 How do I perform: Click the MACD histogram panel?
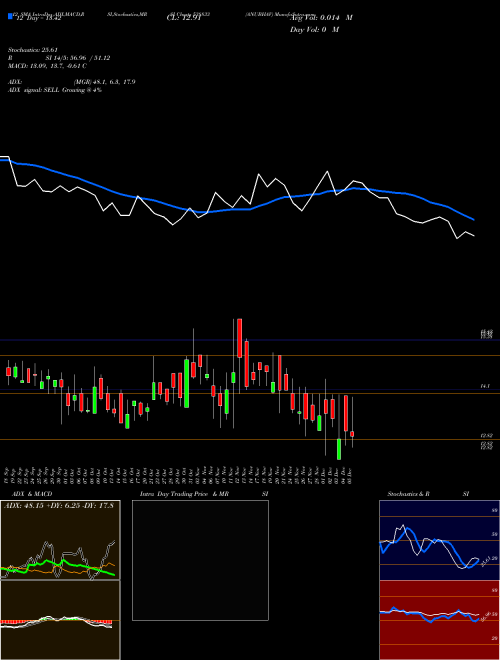pos(60,620)
